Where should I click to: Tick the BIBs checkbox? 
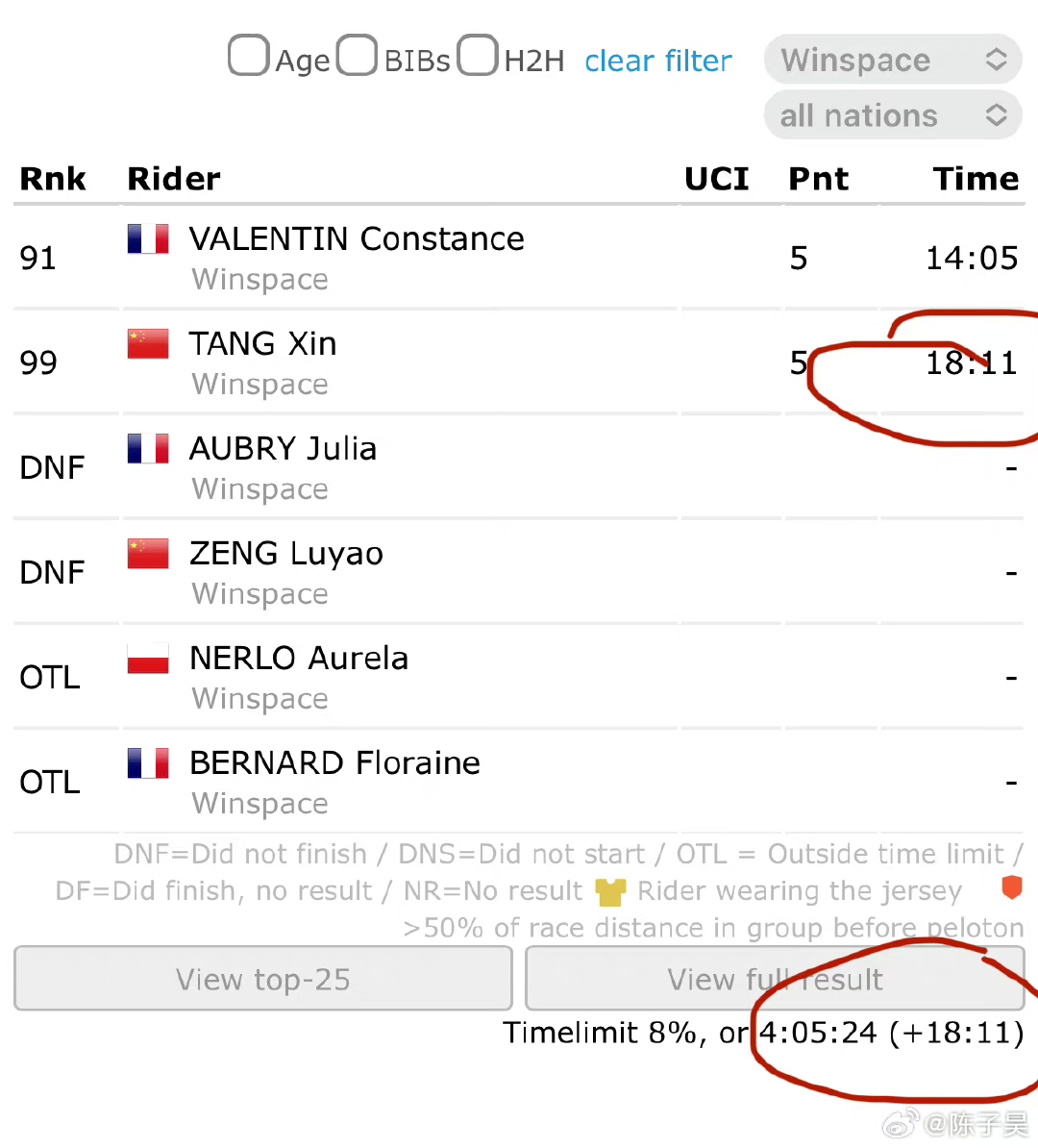coord(357,56)
